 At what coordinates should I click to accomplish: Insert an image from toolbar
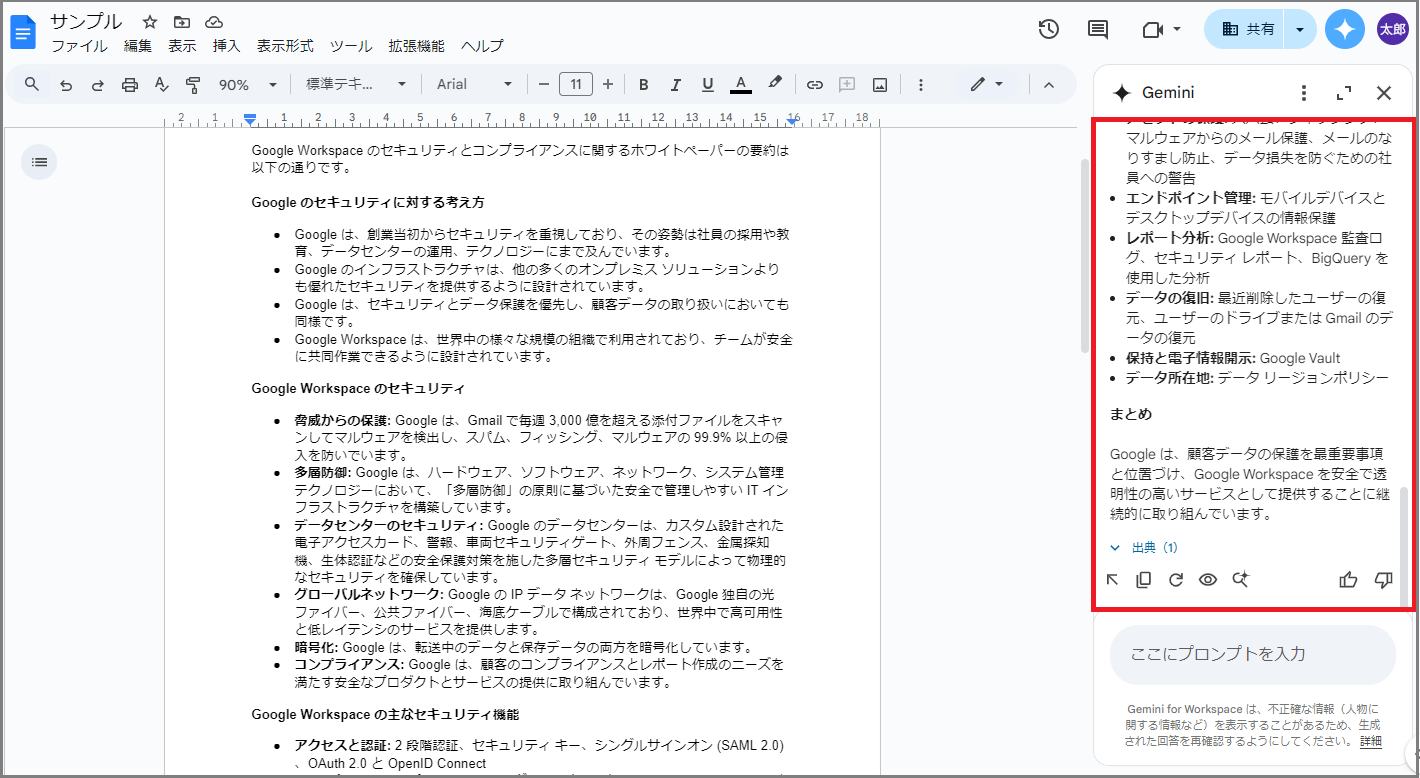point(880,85)
